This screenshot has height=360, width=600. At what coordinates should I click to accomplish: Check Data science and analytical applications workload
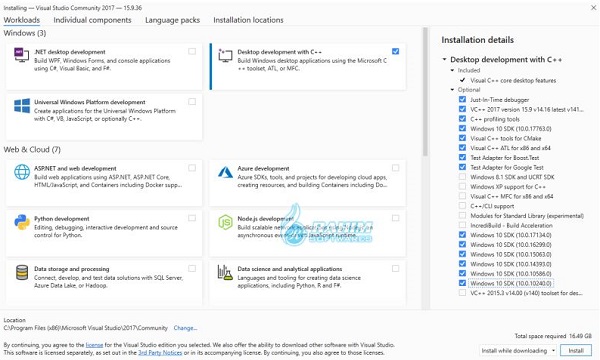point(396,268)
